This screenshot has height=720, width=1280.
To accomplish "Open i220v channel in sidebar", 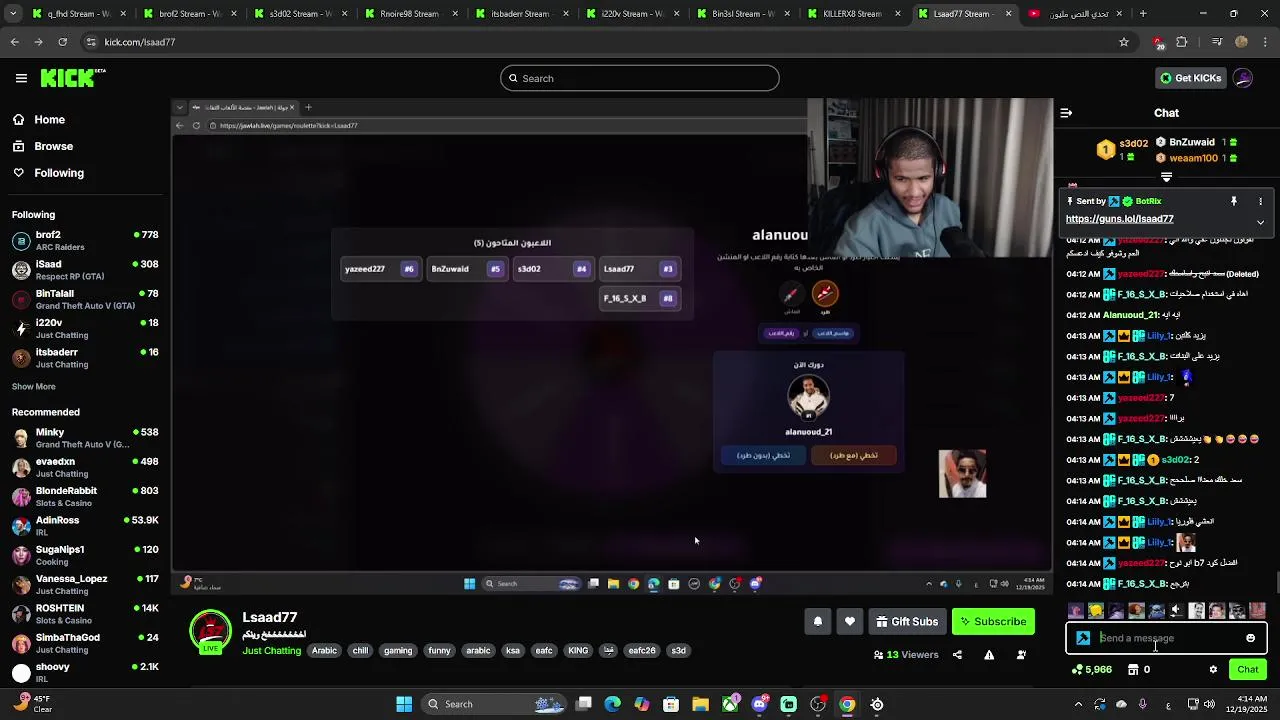I will (x=85, y=328).
